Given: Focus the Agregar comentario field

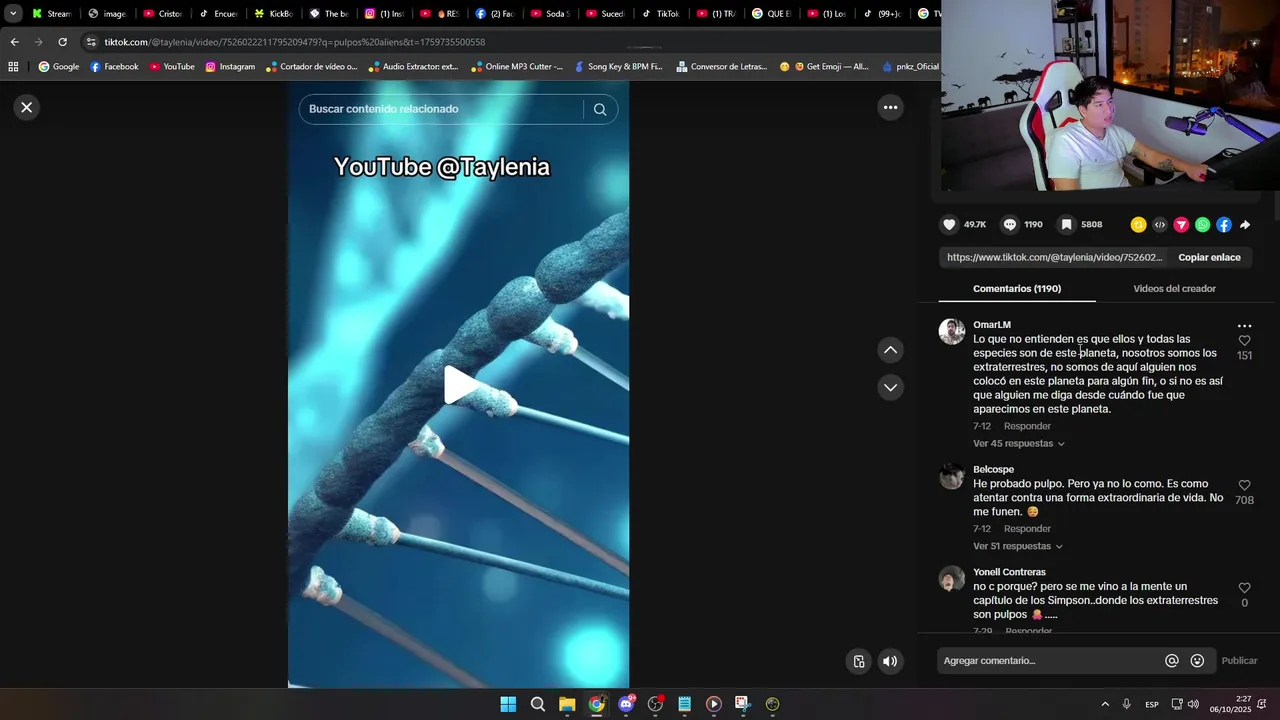Looking at the screenshot, I should (x=1050, y=660).
